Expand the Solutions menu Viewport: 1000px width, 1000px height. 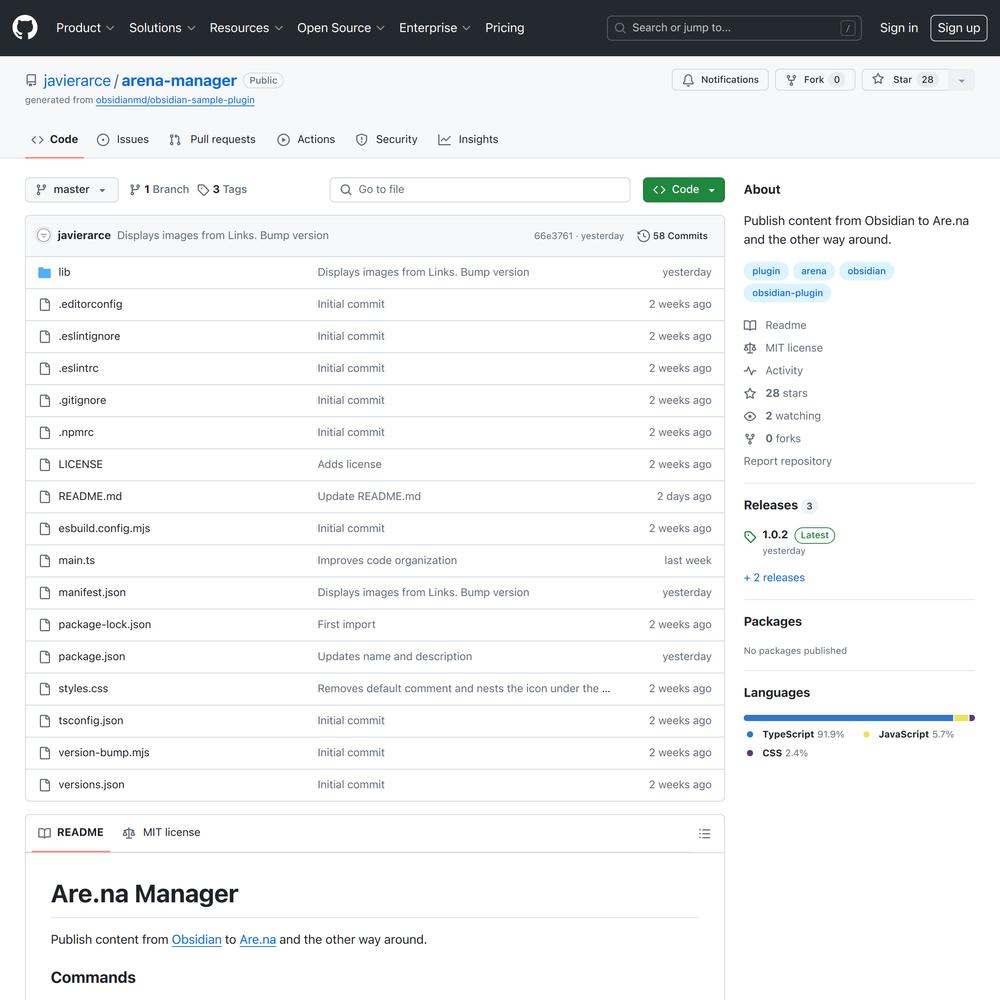(x=162, y=28)
